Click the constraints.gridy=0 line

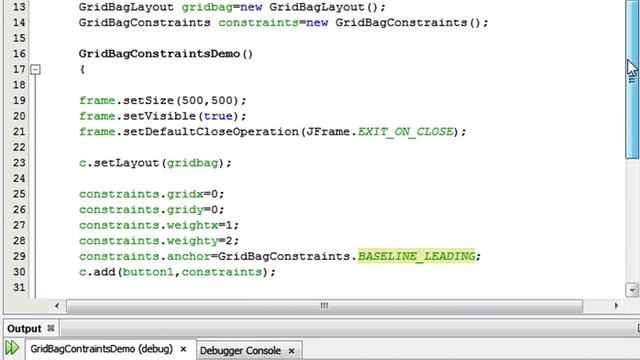coord(151,210)
